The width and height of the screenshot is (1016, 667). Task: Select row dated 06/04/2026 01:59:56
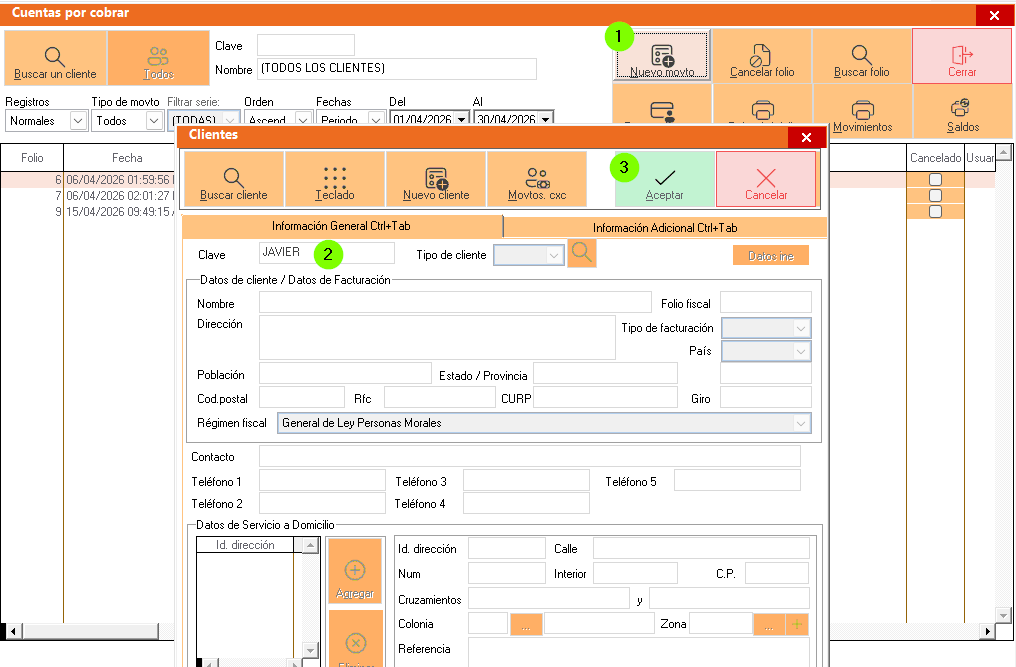coord(88,180)
